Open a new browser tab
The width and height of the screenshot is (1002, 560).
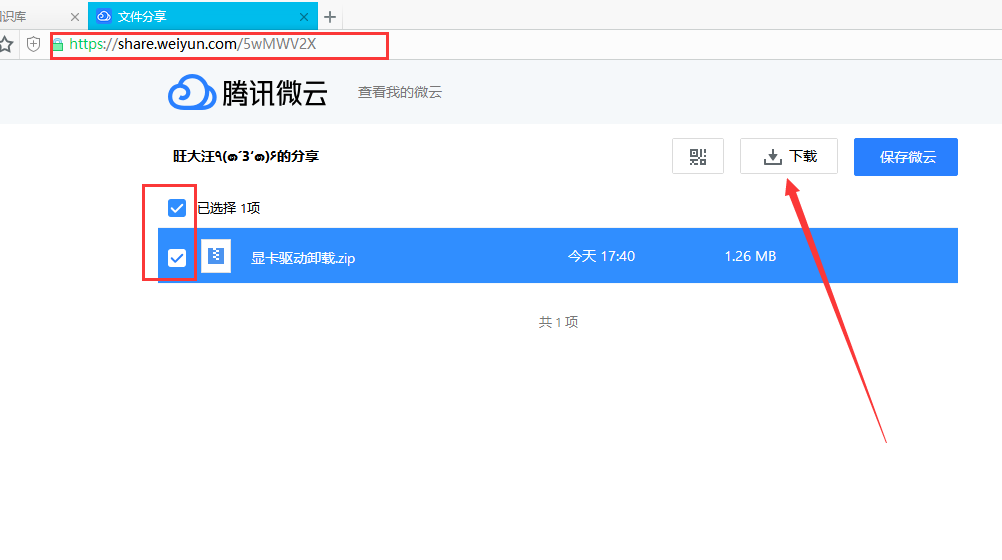tap(330, 17)
